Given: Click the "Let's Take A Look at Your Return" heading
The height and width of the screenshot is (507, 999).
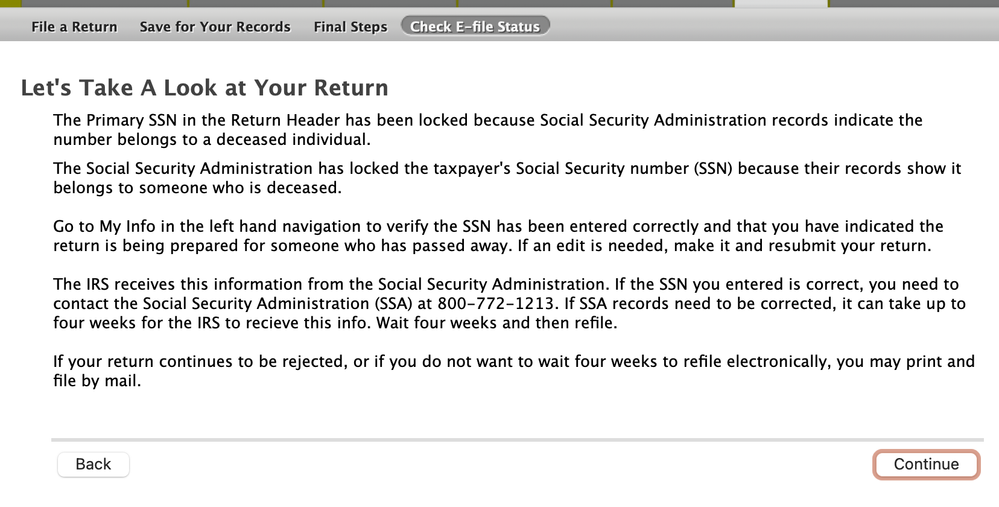Looking at the screenshot, I should pos(205,88).
